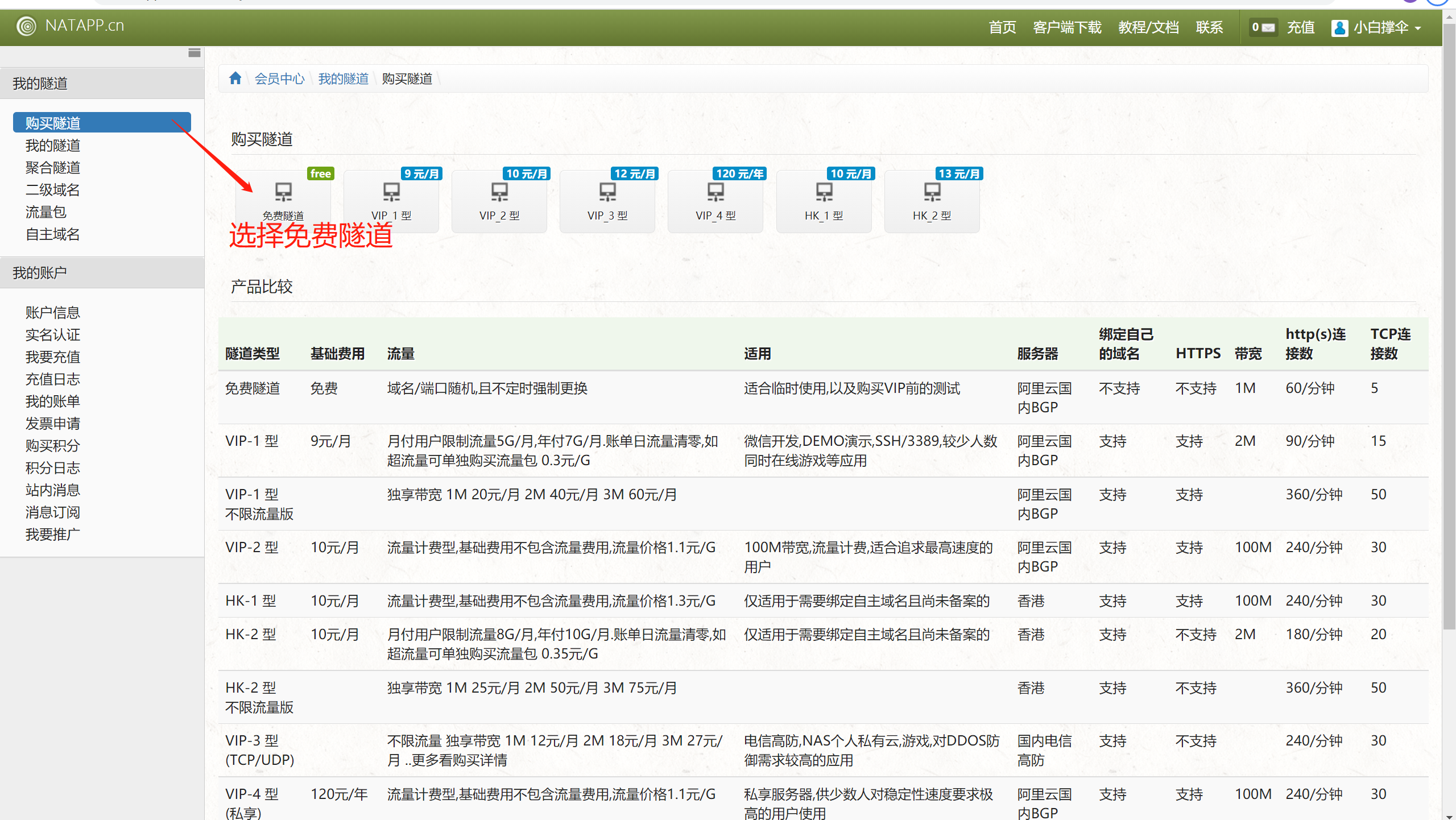Open 教程/文档 in the top navigation
This screenshot has width=1456, height=820.
[1148, 27]
